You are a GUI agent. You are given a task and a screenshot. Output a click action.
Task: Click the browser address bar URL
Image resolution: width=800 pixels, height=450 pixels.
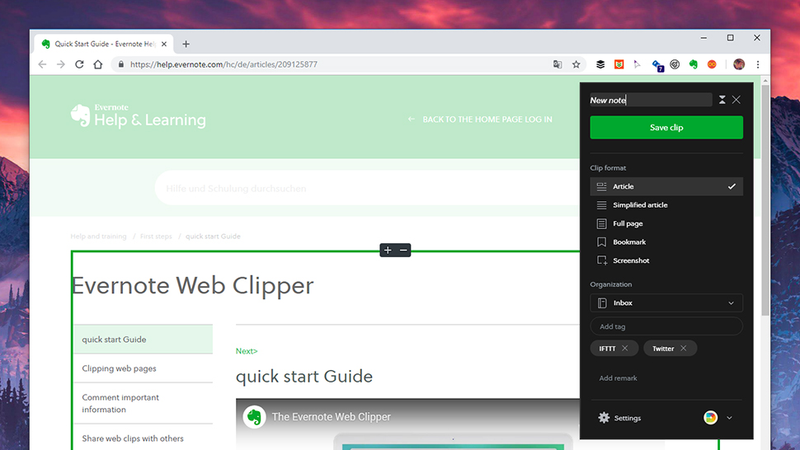(x=223, y=64)
